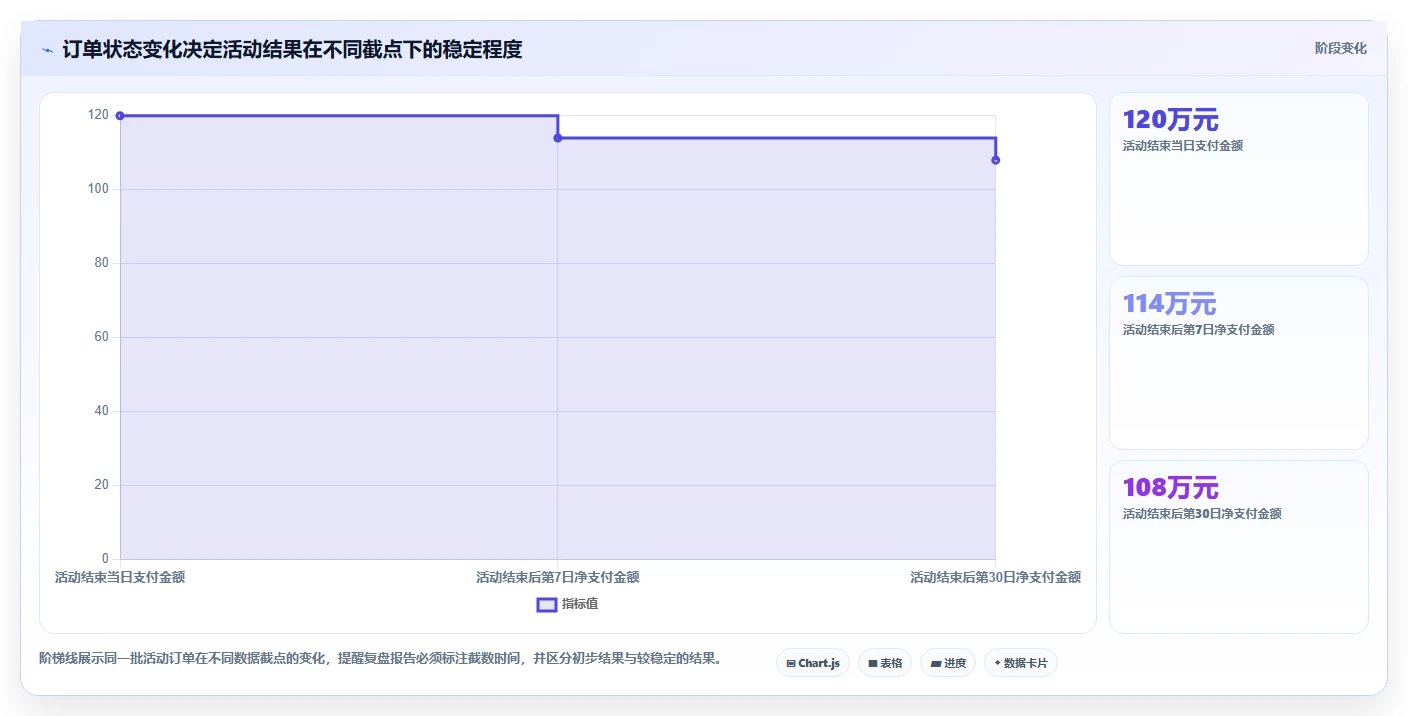Click the y-axis value 40
This screenshot has width=1408, height=716.
101,411
